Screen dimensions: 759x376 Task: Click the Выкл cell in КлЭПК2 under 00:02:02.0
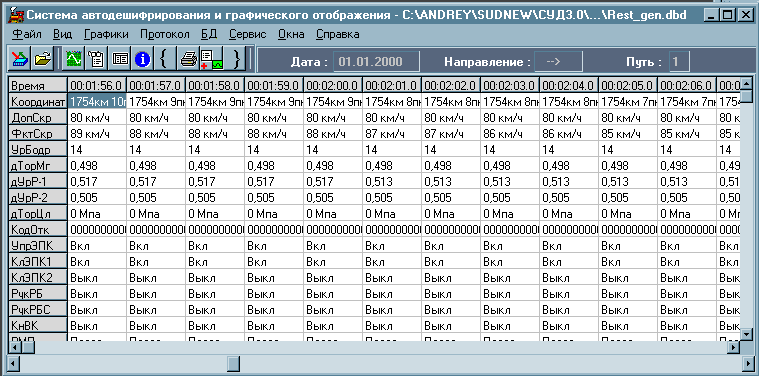pos(451,277)
